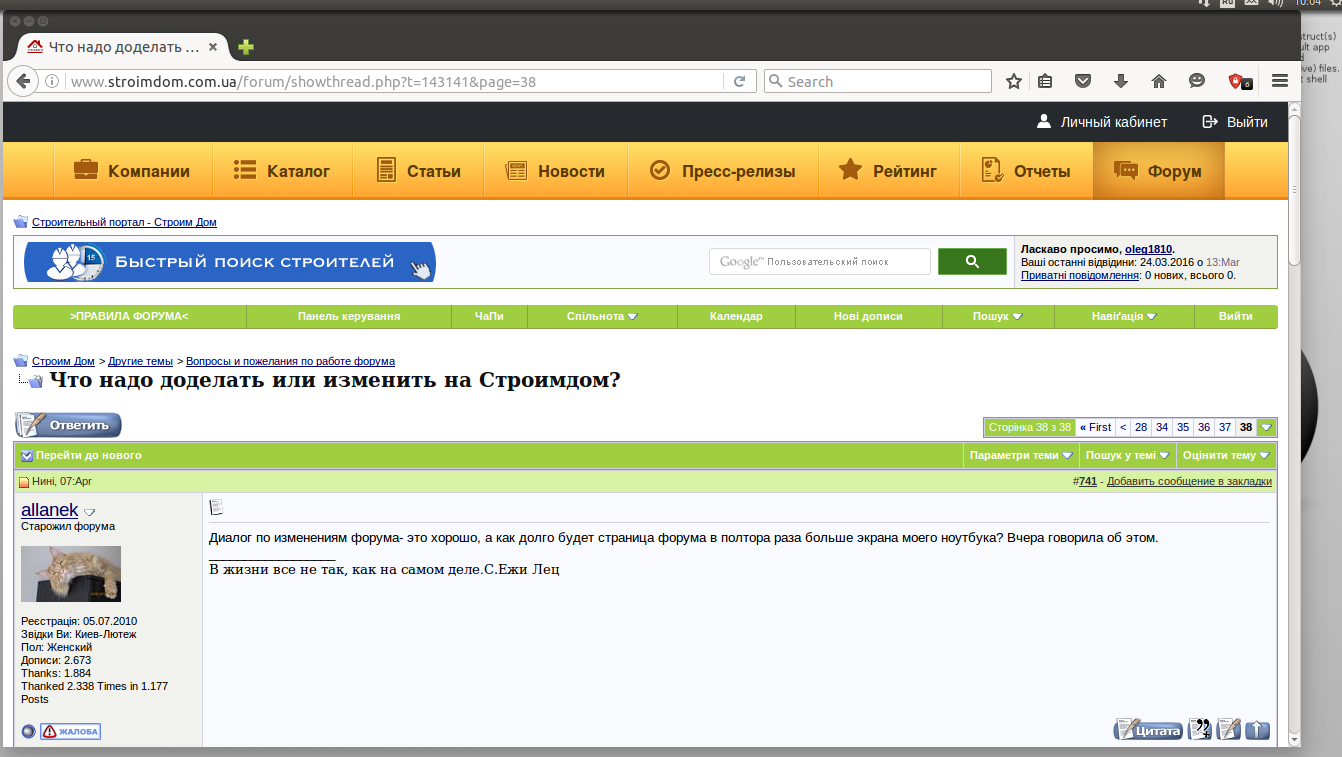Click the Быстрый поиск строителей banner
Viewport: 1342px width, 757px height.
pyautogui.click(x=230, y=262)
